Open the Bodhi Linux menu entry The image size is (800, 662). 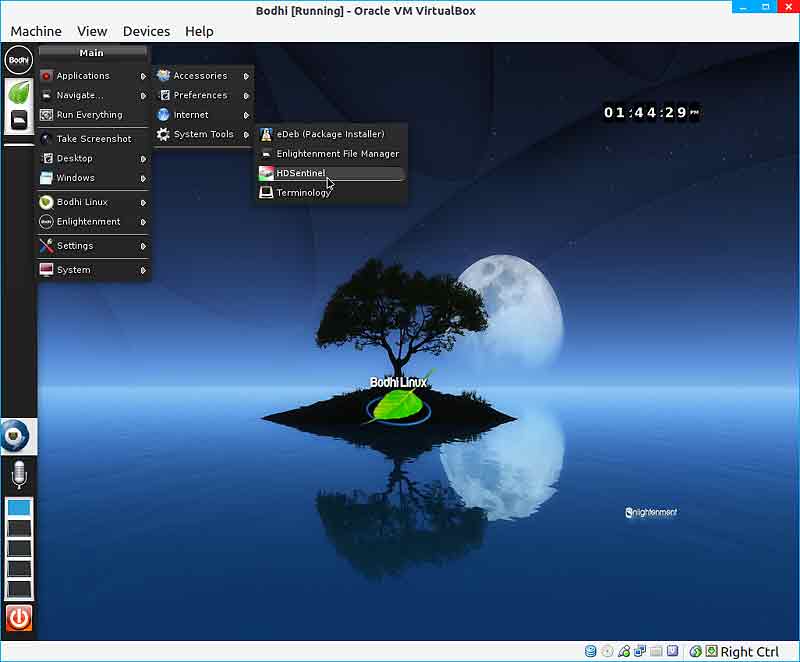tap(93, 202)
